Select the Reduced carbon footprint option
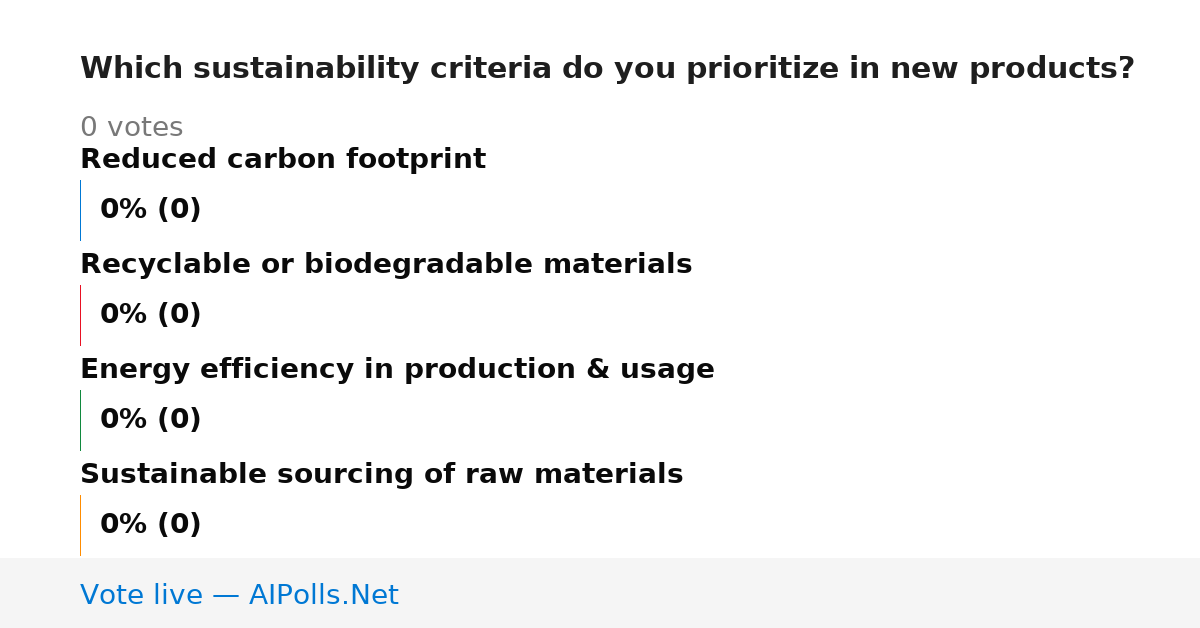This screenshot has width=1200, height=628. [x=283, y=159]
